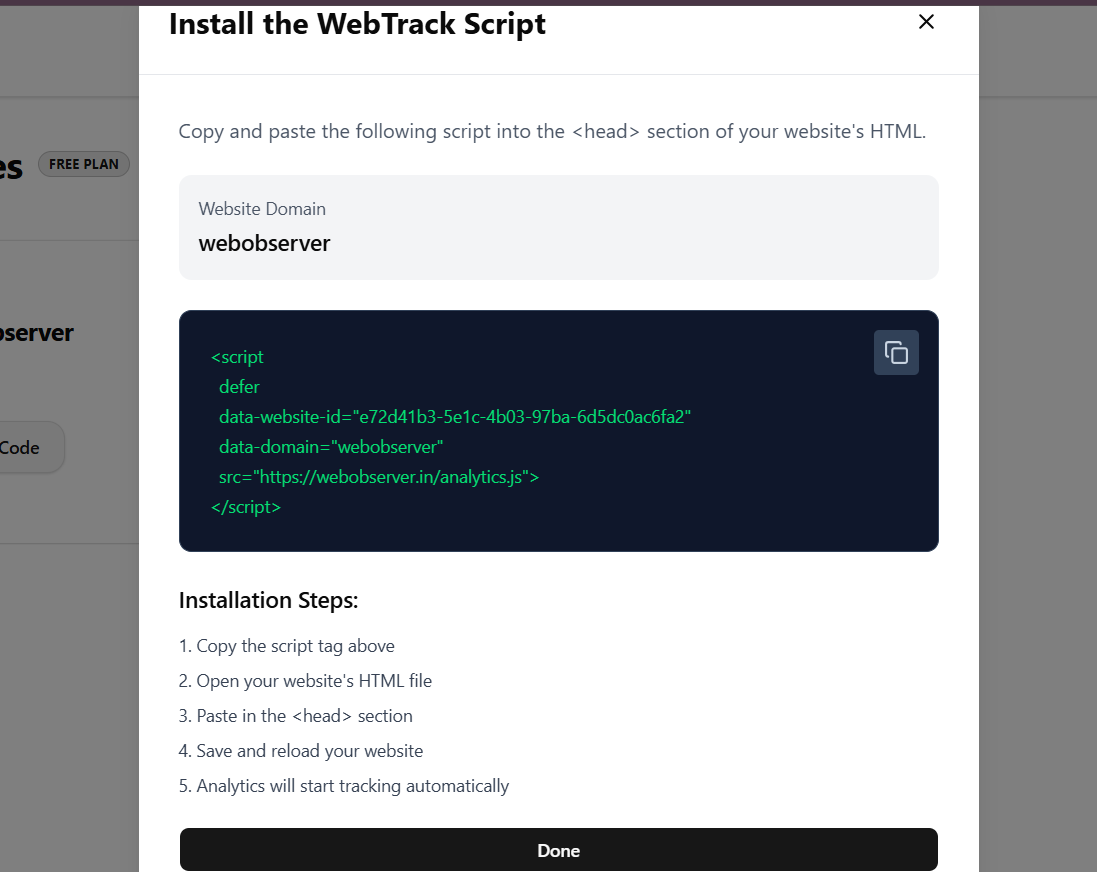This screenshot has height=872, width=1097.
Task: Click the Paste in the head section step
Action: [x=296, y=715]
